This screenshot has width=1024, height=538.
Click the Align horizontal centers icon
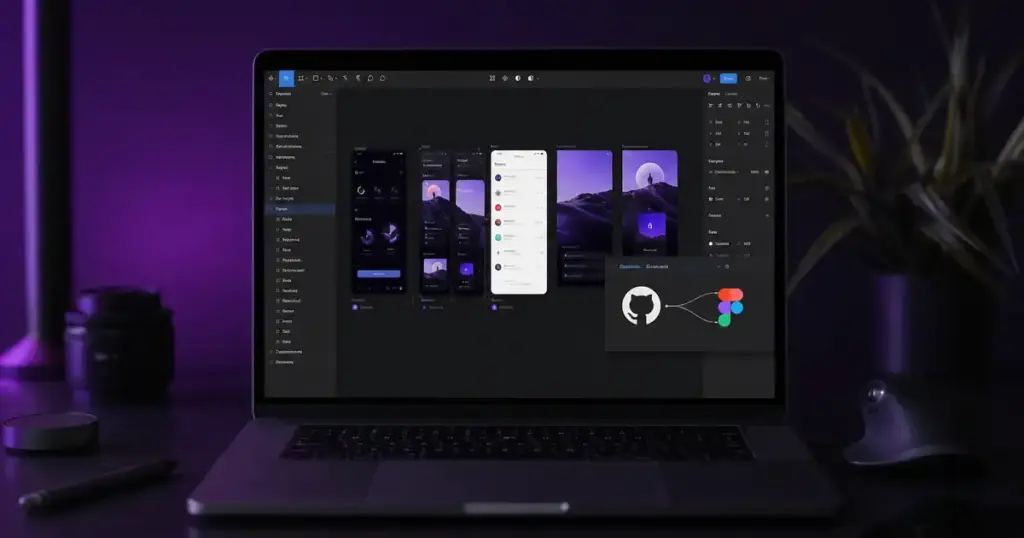click(720, 105)
